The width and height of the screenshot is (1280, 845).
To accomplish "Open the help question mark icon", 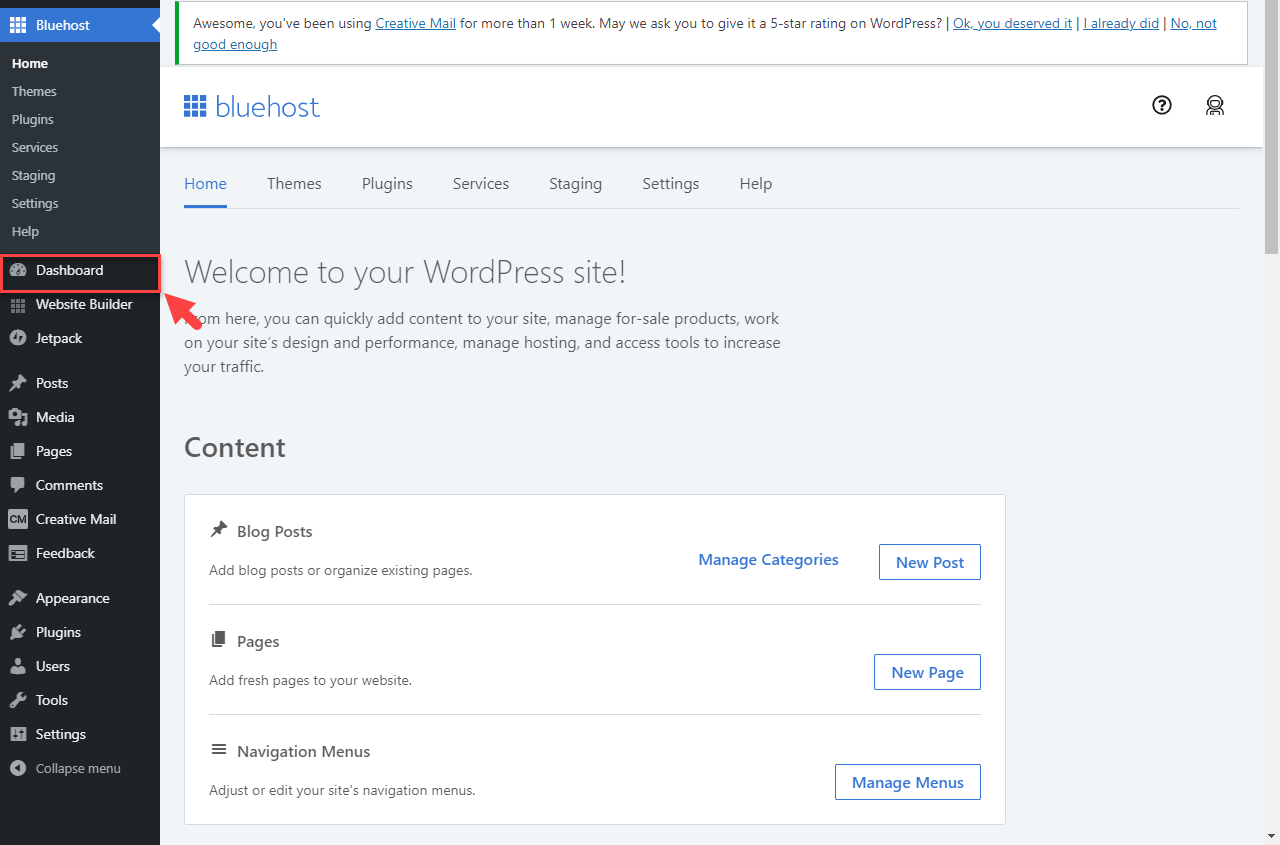I will [x=1161, y=105].
